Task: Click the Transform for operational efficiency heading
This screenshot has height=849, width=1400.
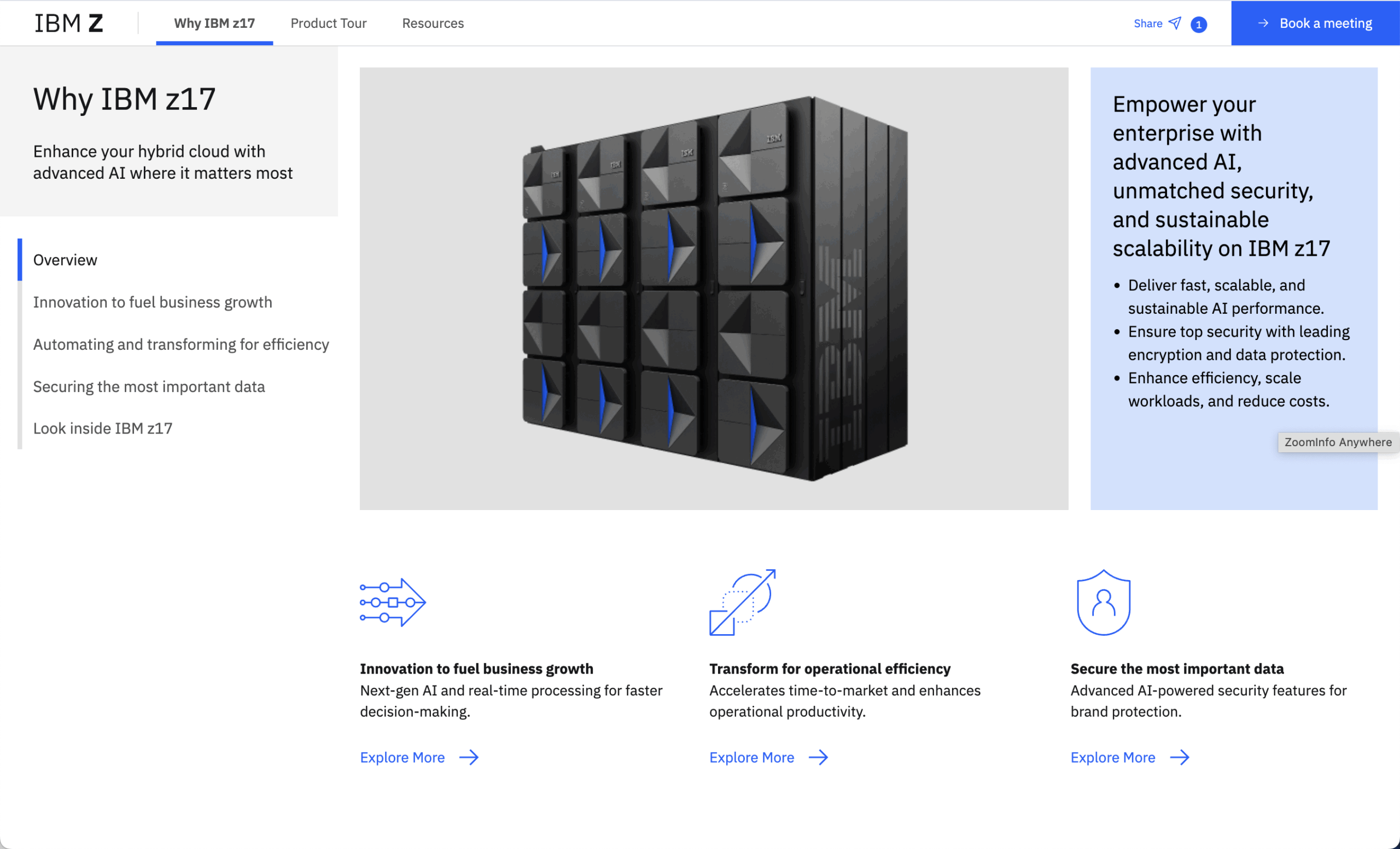Action: click(830, 669)
